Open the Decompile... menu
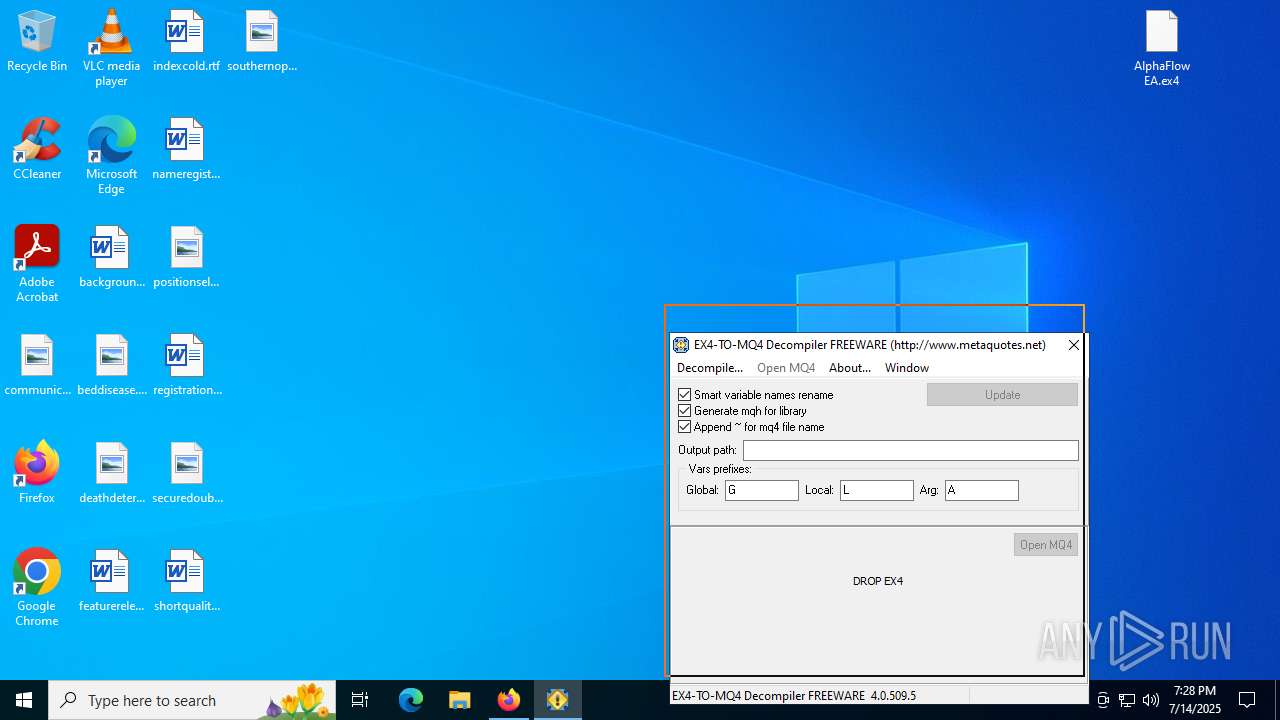This screenshot has width=1280, height=720. click(x=710, y=368)
